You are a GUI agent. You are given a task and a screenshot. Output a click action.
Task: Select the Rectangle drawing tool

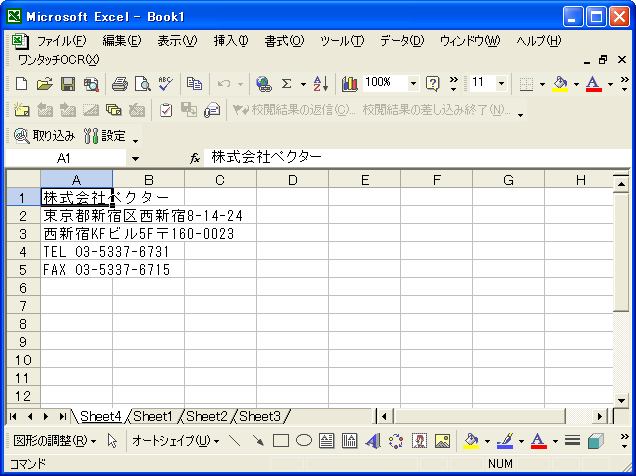[281, 441]
